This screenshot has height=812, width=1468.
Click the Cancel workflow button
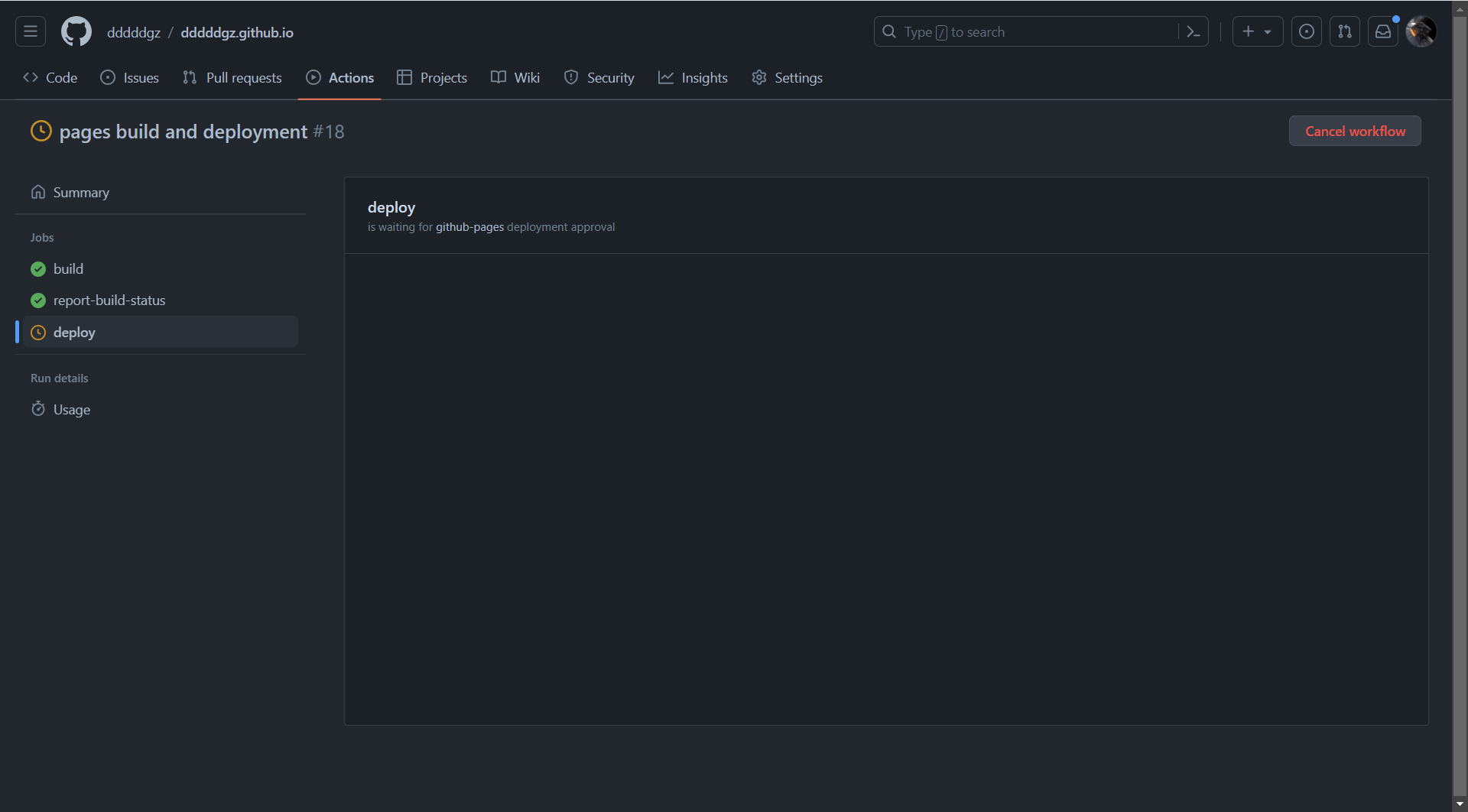(x=1355, y=131)
